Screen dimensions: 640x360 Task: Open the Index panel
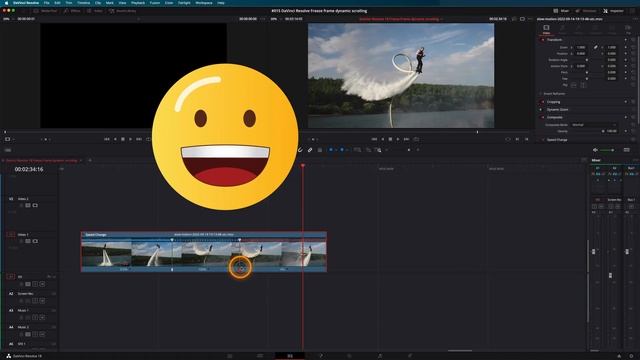point(95,11)
